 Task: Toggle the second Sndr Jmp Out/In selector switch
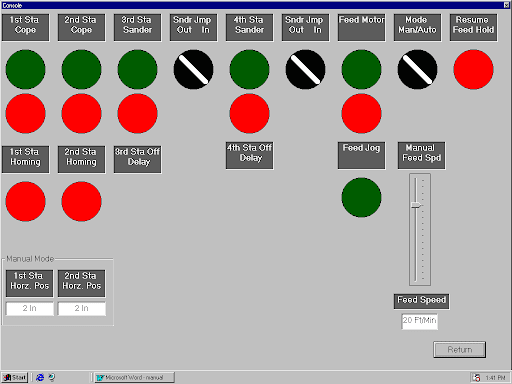[x=305, y=69]
